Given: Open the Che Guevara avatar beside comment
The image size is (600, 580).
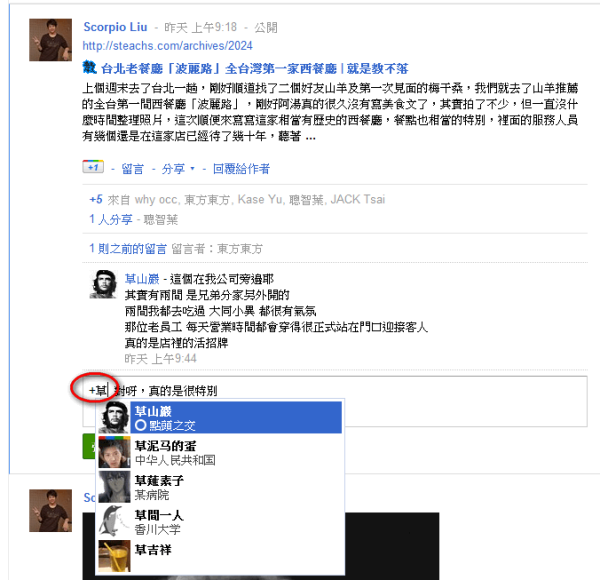Looking at the screenshot, I should 103,285.
